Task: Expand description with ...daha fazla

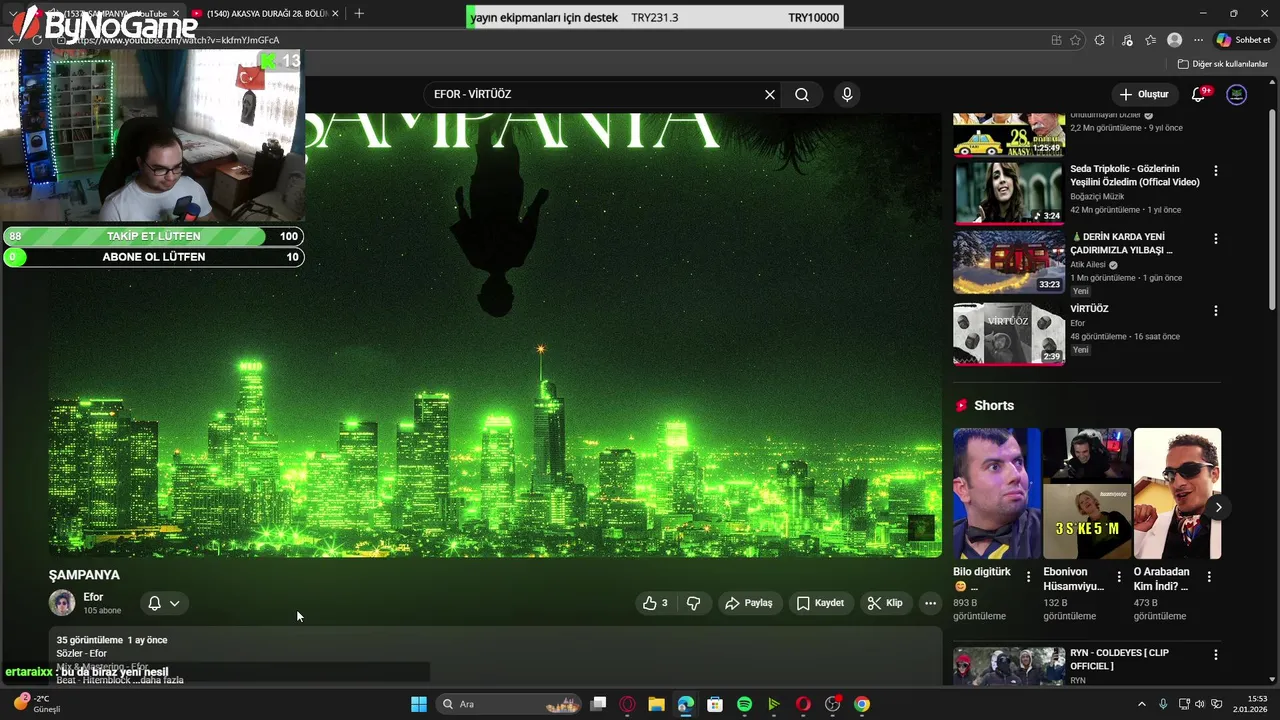Action: coord(160,680)
